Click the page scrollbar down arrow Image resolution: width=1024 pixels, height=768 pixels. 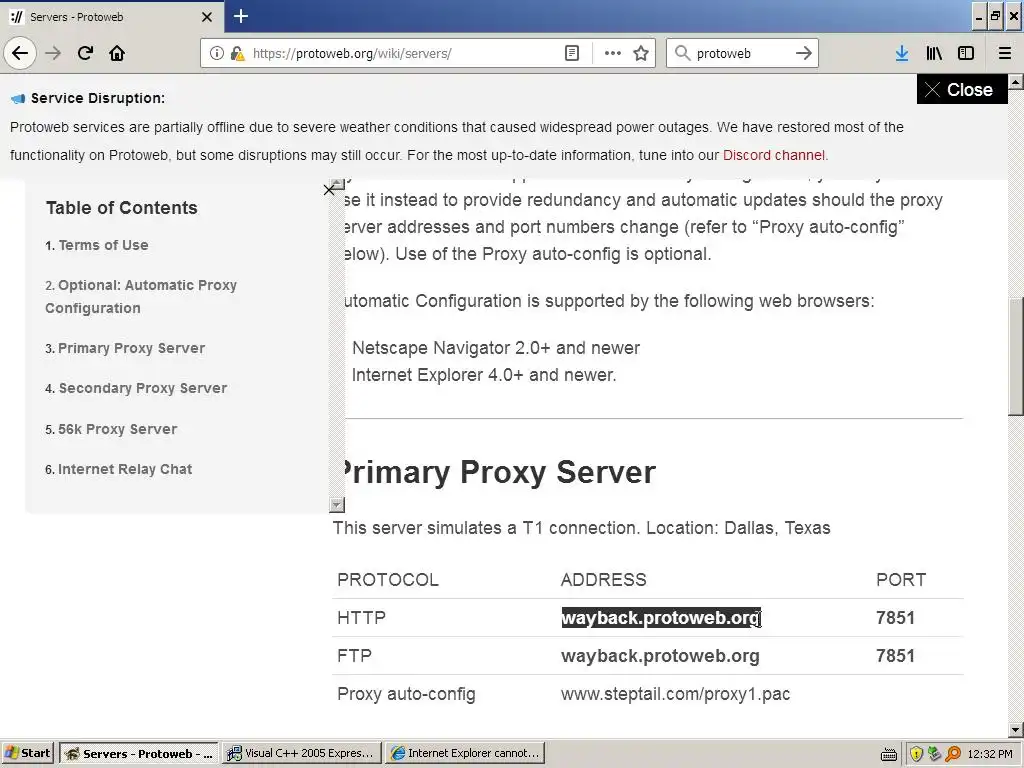point(1016,729)
